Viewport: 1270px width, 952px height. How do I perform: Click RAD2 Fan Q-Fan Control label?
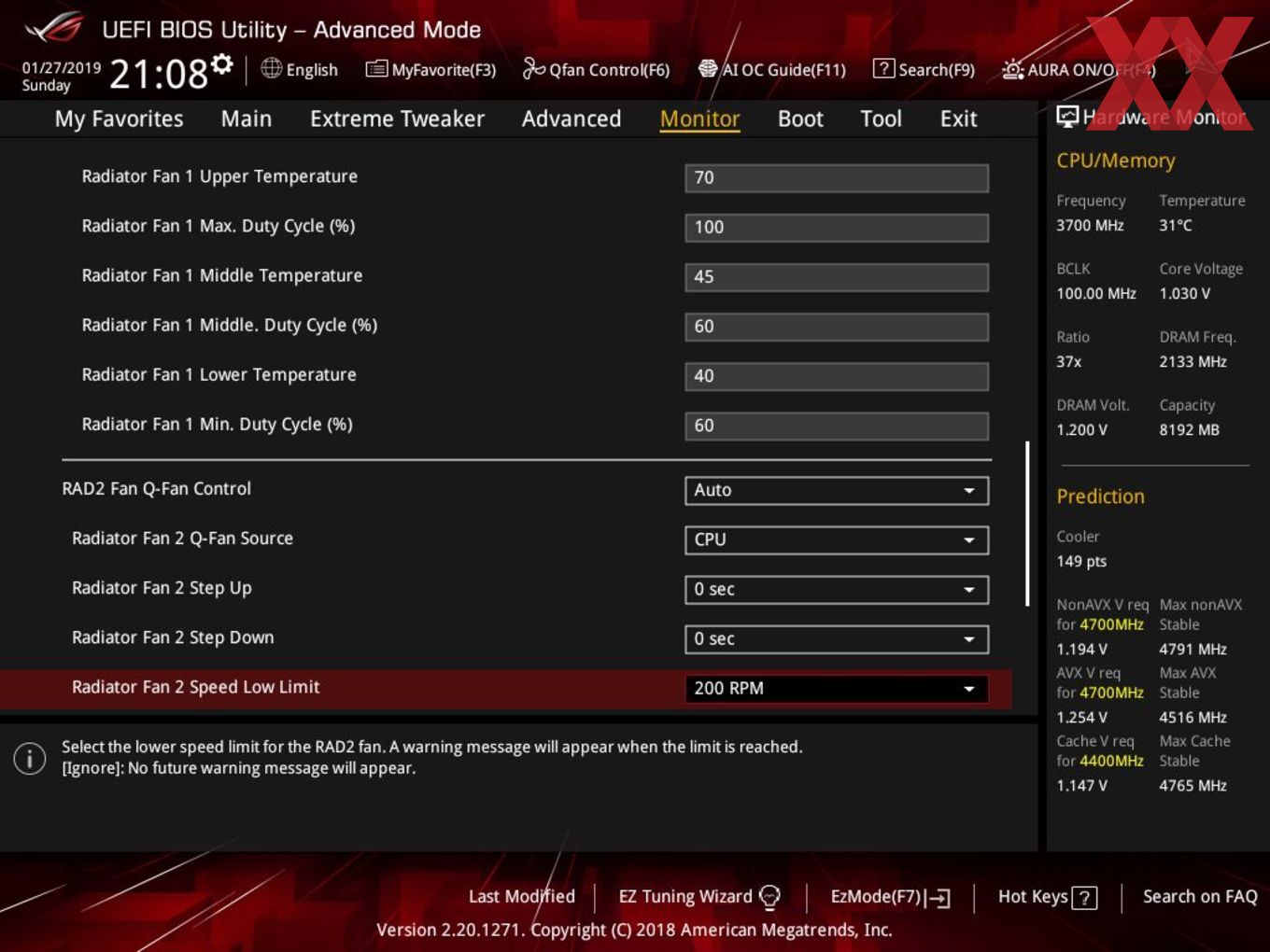tap(156, 488)
